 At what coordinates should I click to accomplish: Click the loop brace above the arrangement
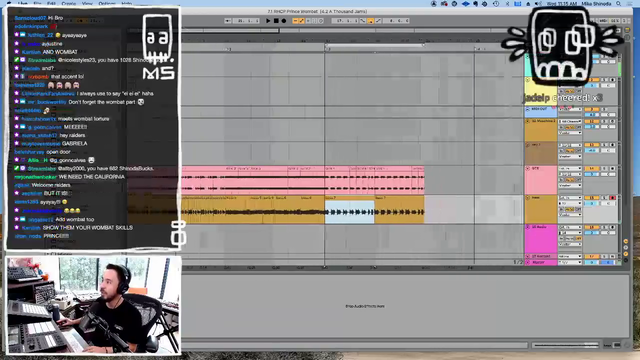(374, 45)
